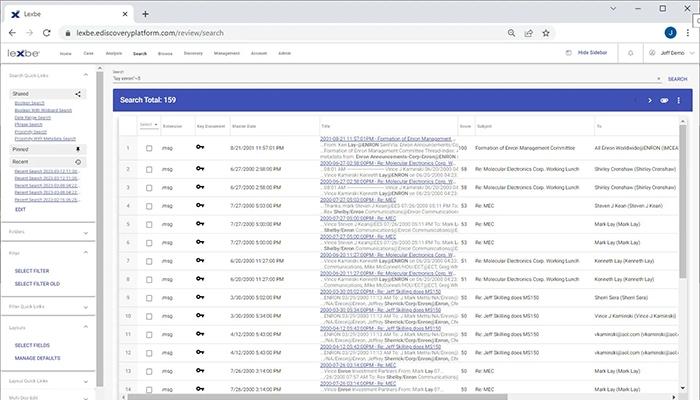Viewport: 700px width, 400px height.
Task: Click MANAGE DEFAULTS
Action: [x=37, y=358]
